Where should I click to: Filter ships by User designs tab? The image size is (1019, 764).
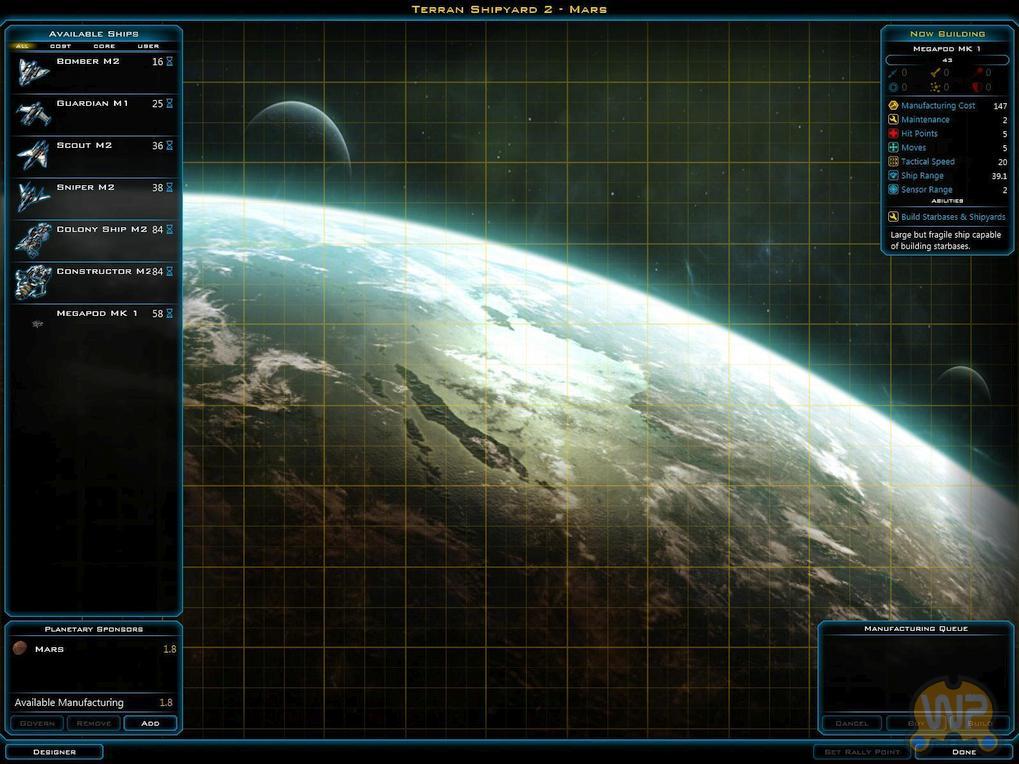pyautogui.click(x=148, y=46)
